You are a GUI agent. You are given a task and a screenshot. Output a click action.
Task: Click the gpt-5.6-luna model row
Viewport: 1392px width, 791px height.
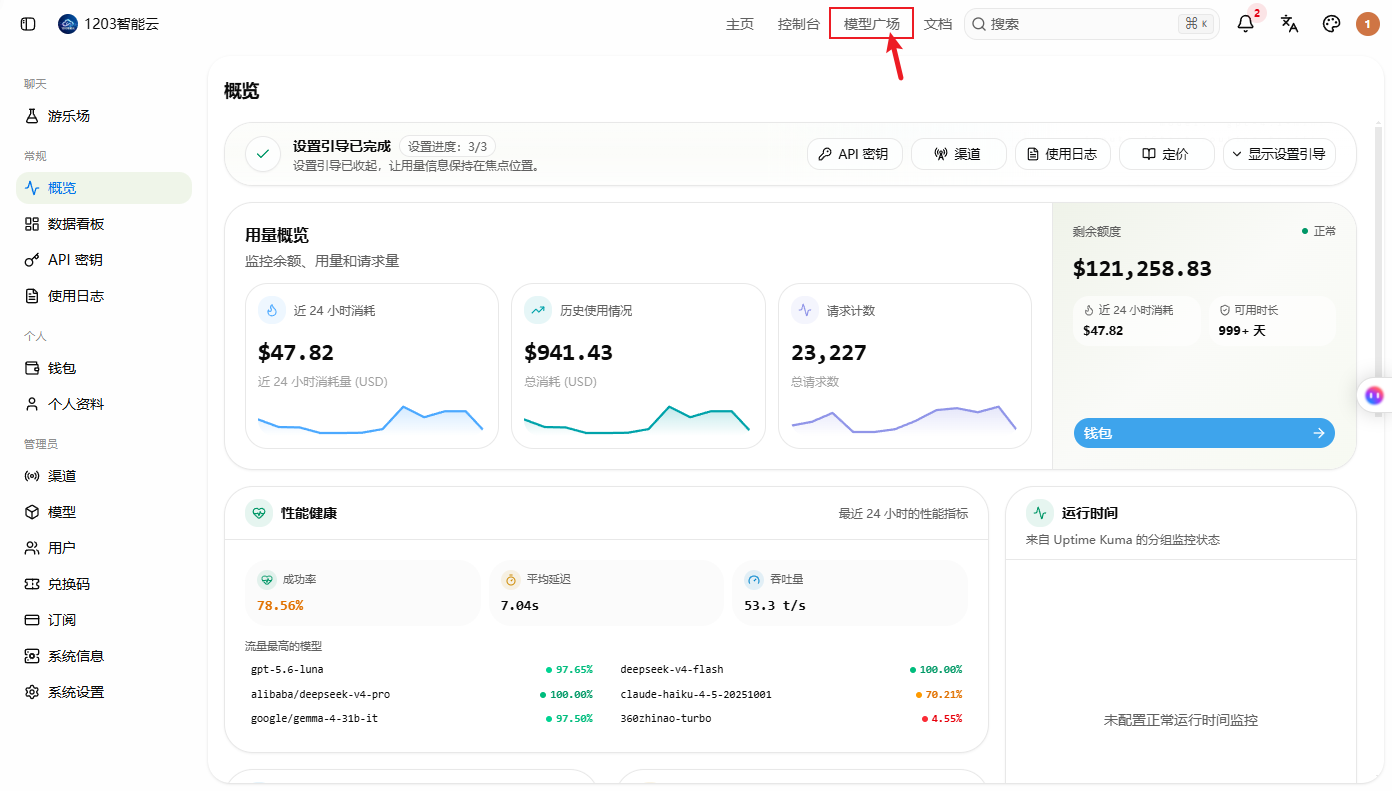point(421,669)
